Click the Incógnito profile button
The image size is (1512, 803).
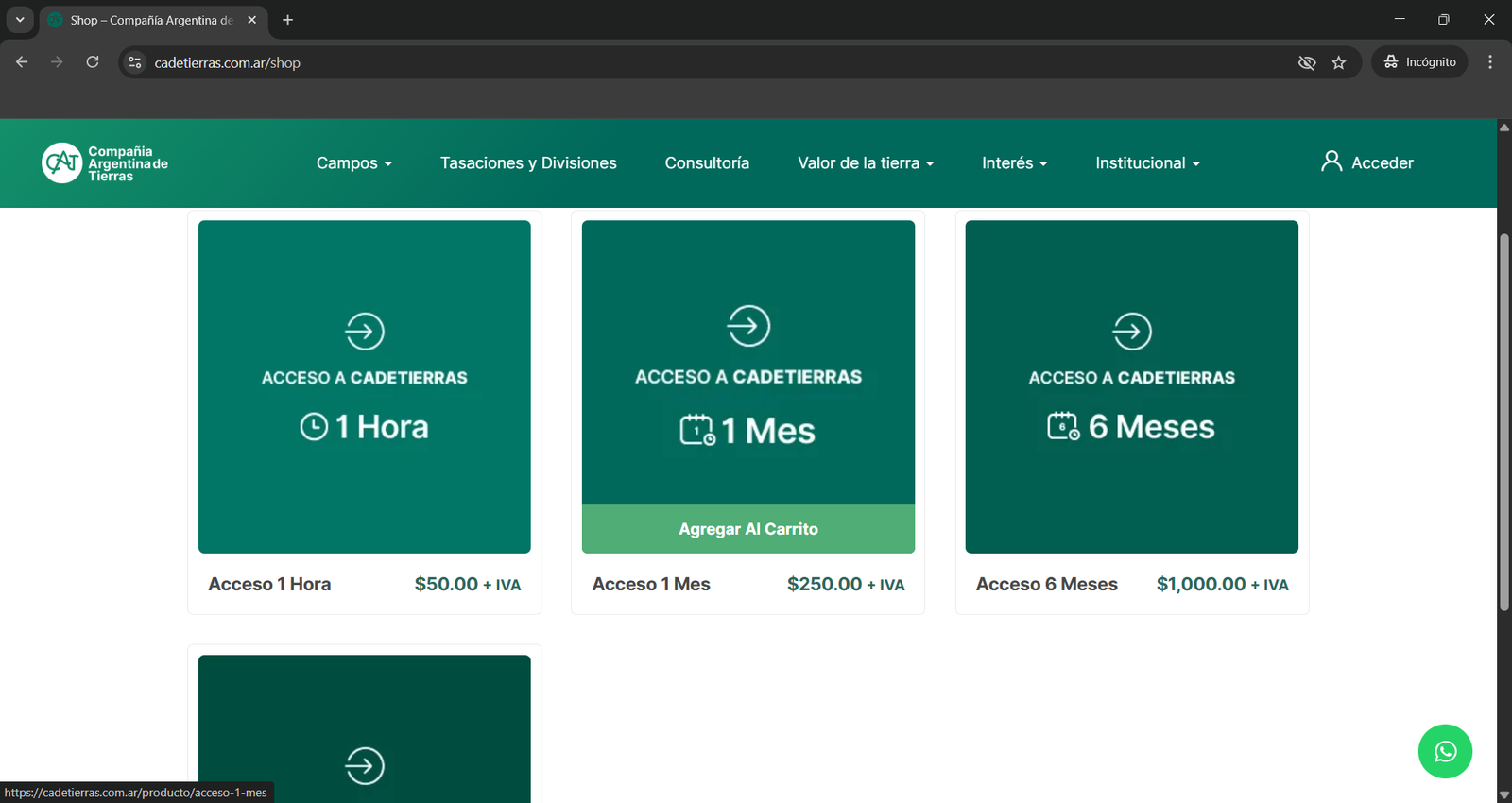1419,62
